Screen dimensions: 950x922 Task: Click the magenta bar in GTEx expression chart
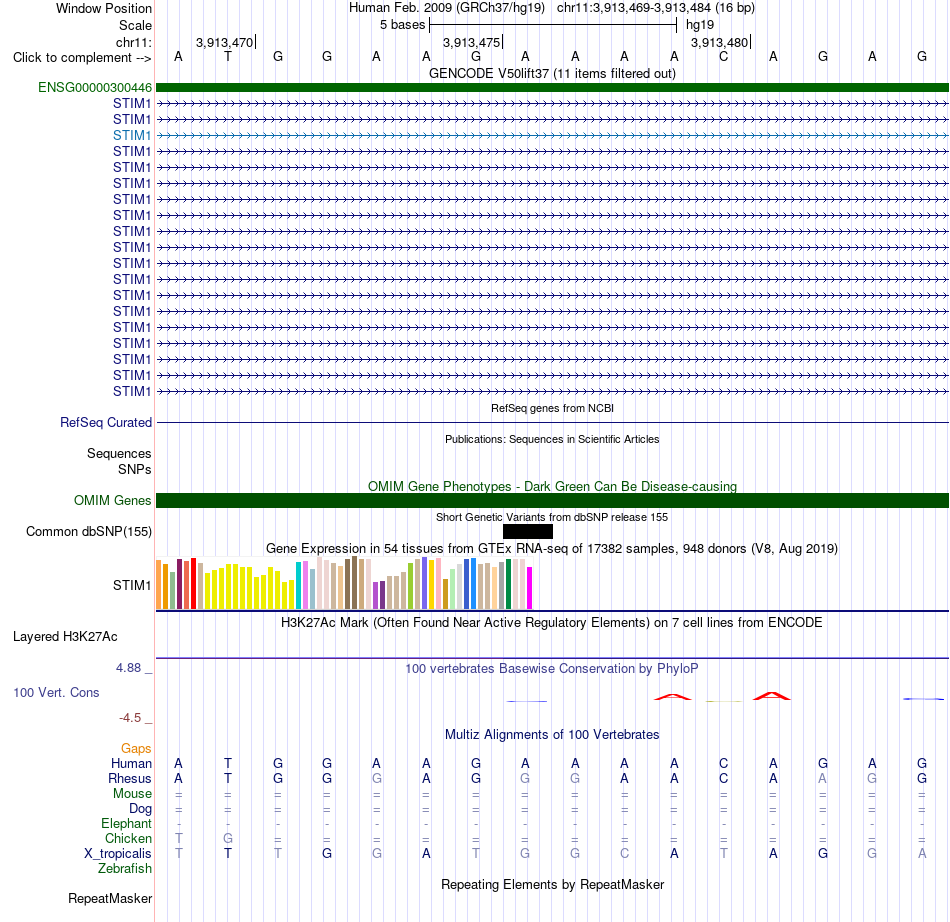point(530,588)
